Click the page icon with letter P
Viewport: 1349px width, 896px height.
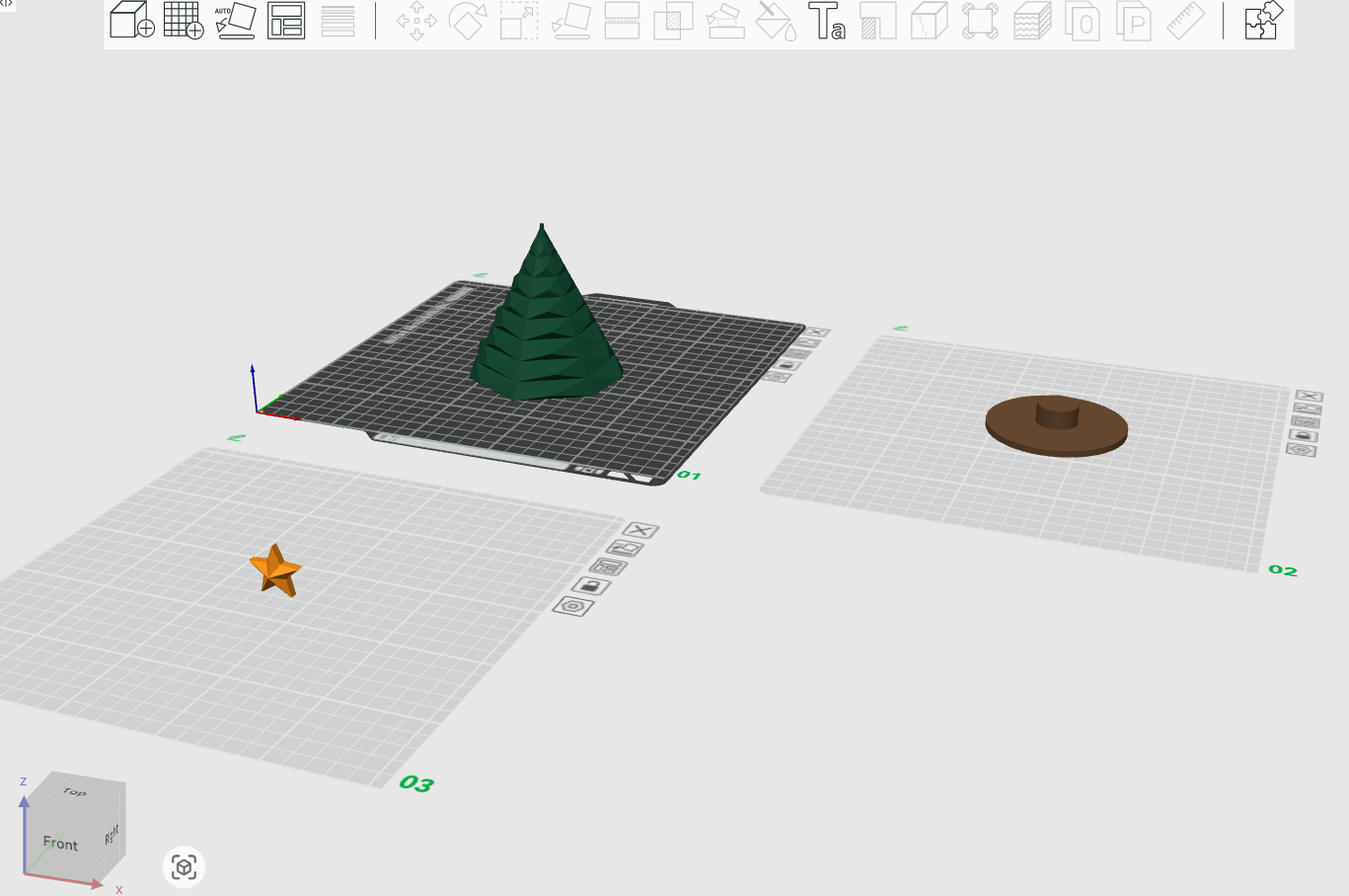1134,21
